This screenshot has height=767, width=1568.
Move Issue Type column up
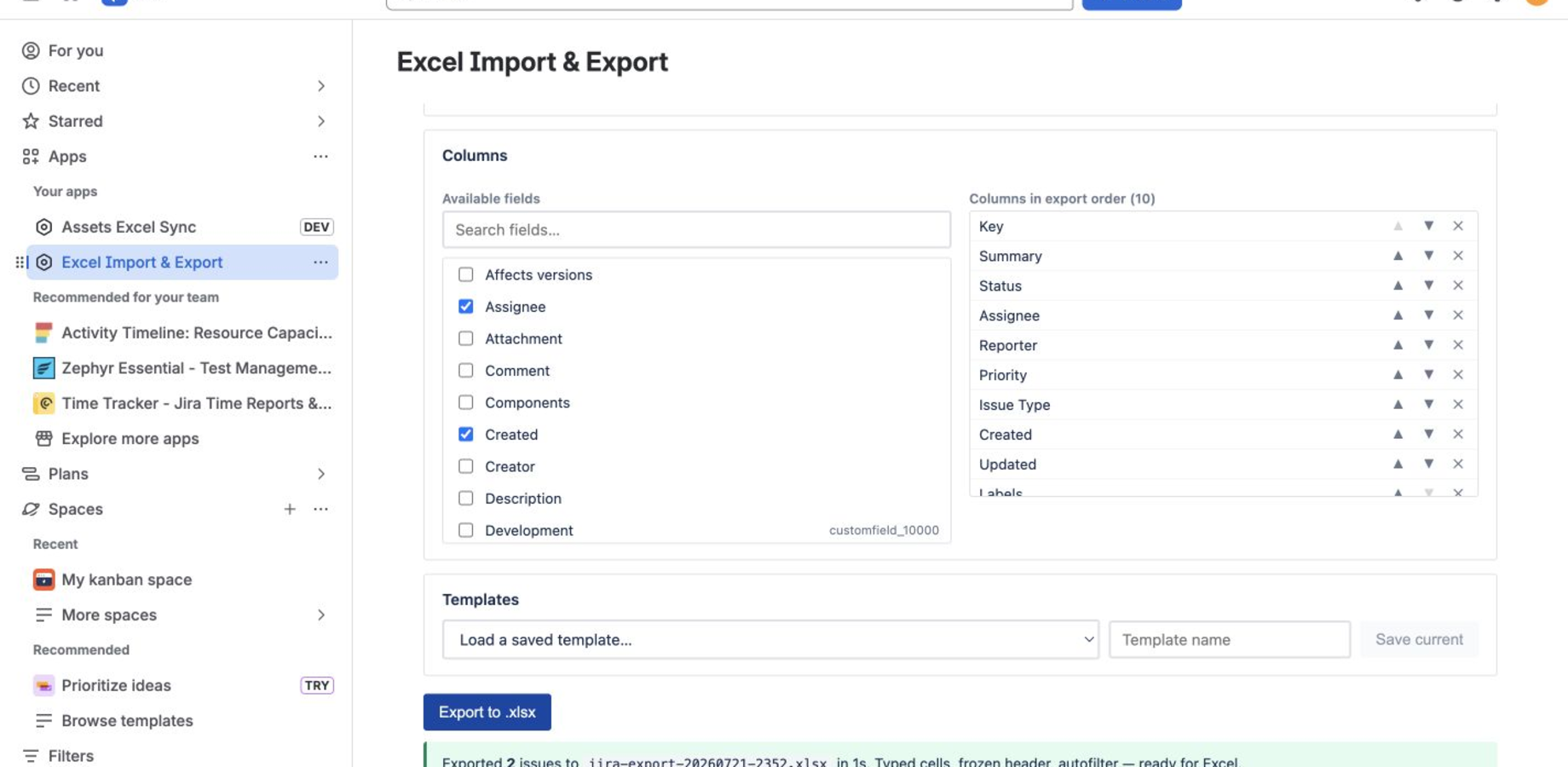click(1398, 405)
